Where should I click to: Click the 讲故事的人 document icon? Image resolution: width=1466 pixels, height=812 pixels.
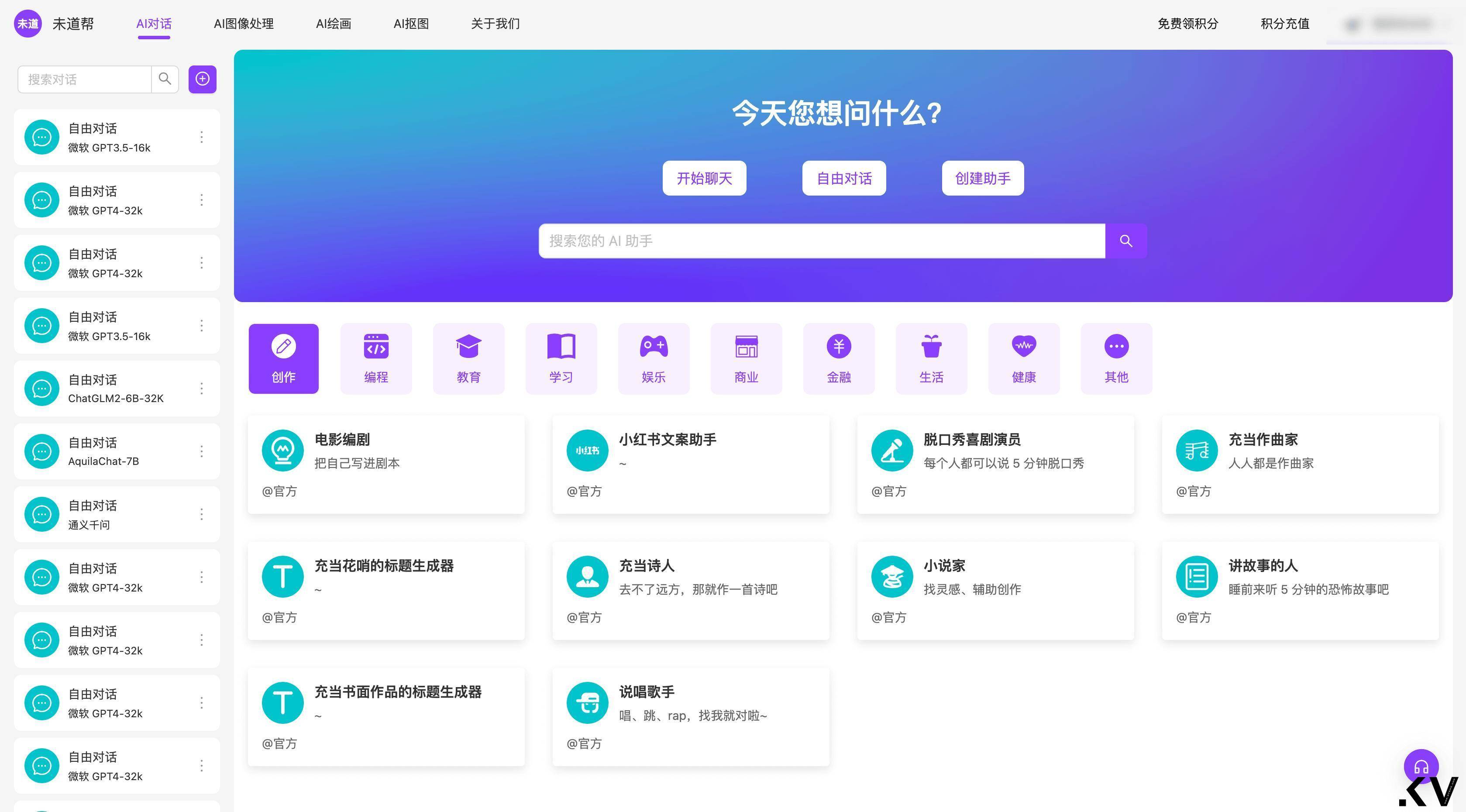(x=1197, y=576)
